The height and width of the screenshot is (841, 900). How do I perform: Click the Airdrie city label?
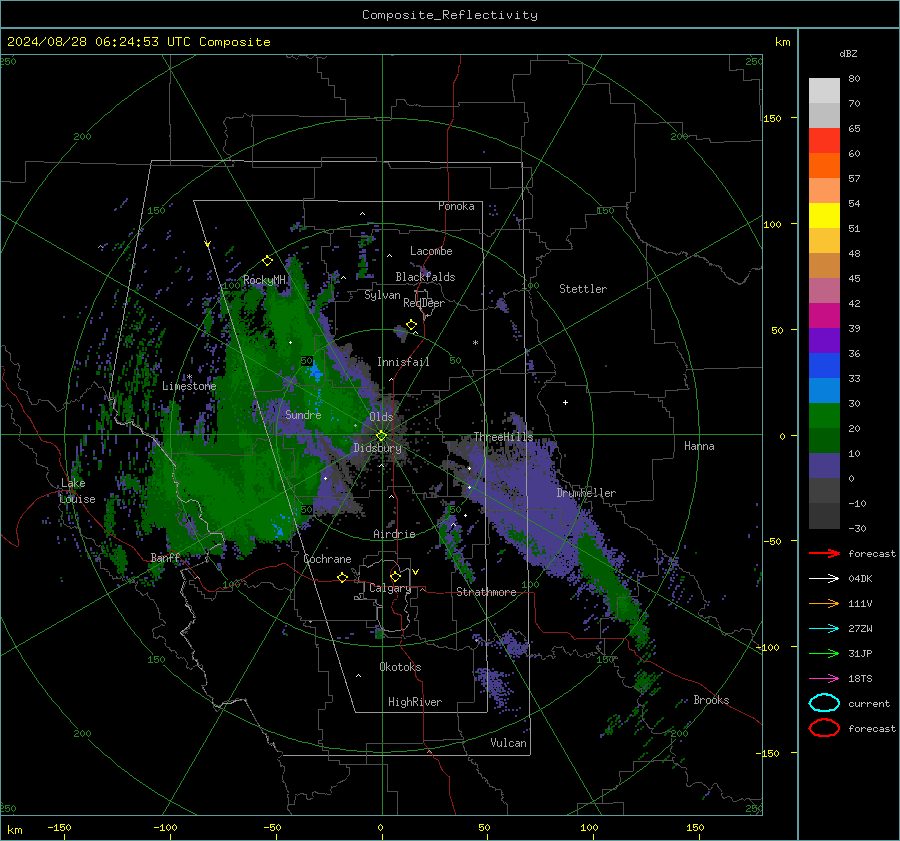pos(394,534)
